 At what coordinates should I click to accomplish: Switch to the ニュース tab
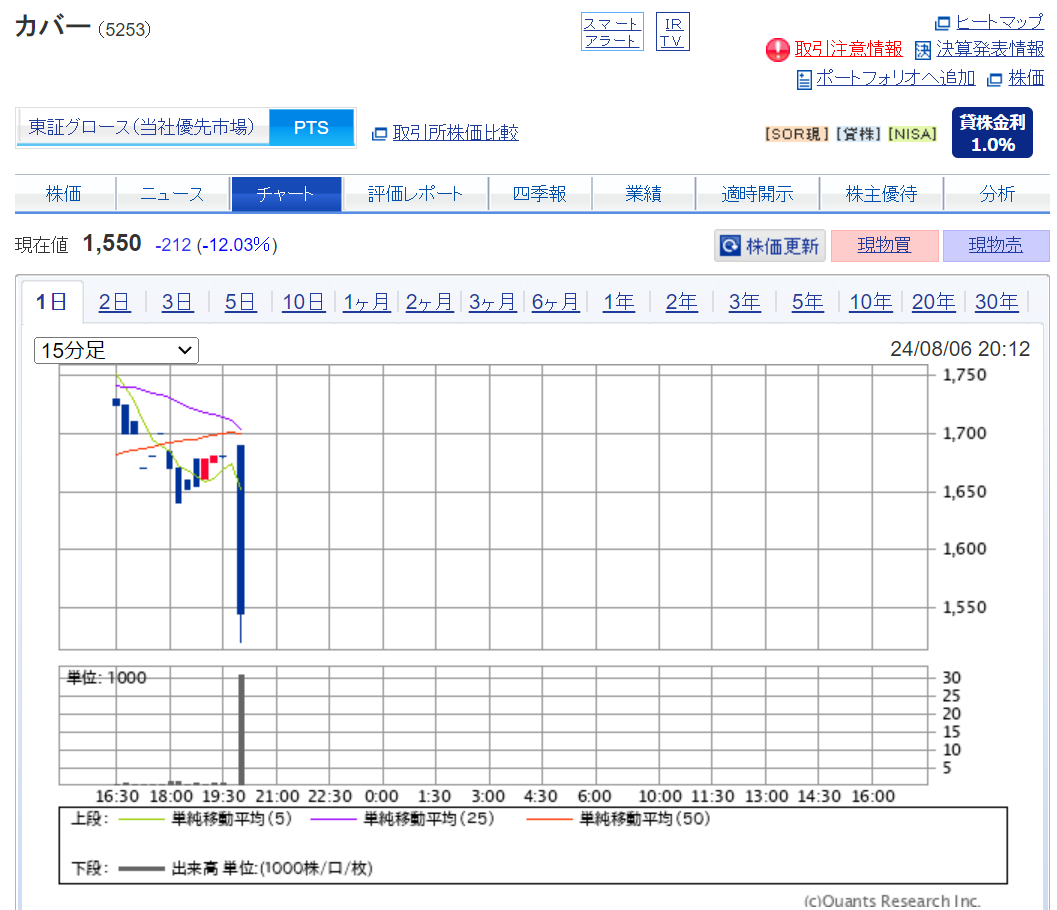(173, 194)
